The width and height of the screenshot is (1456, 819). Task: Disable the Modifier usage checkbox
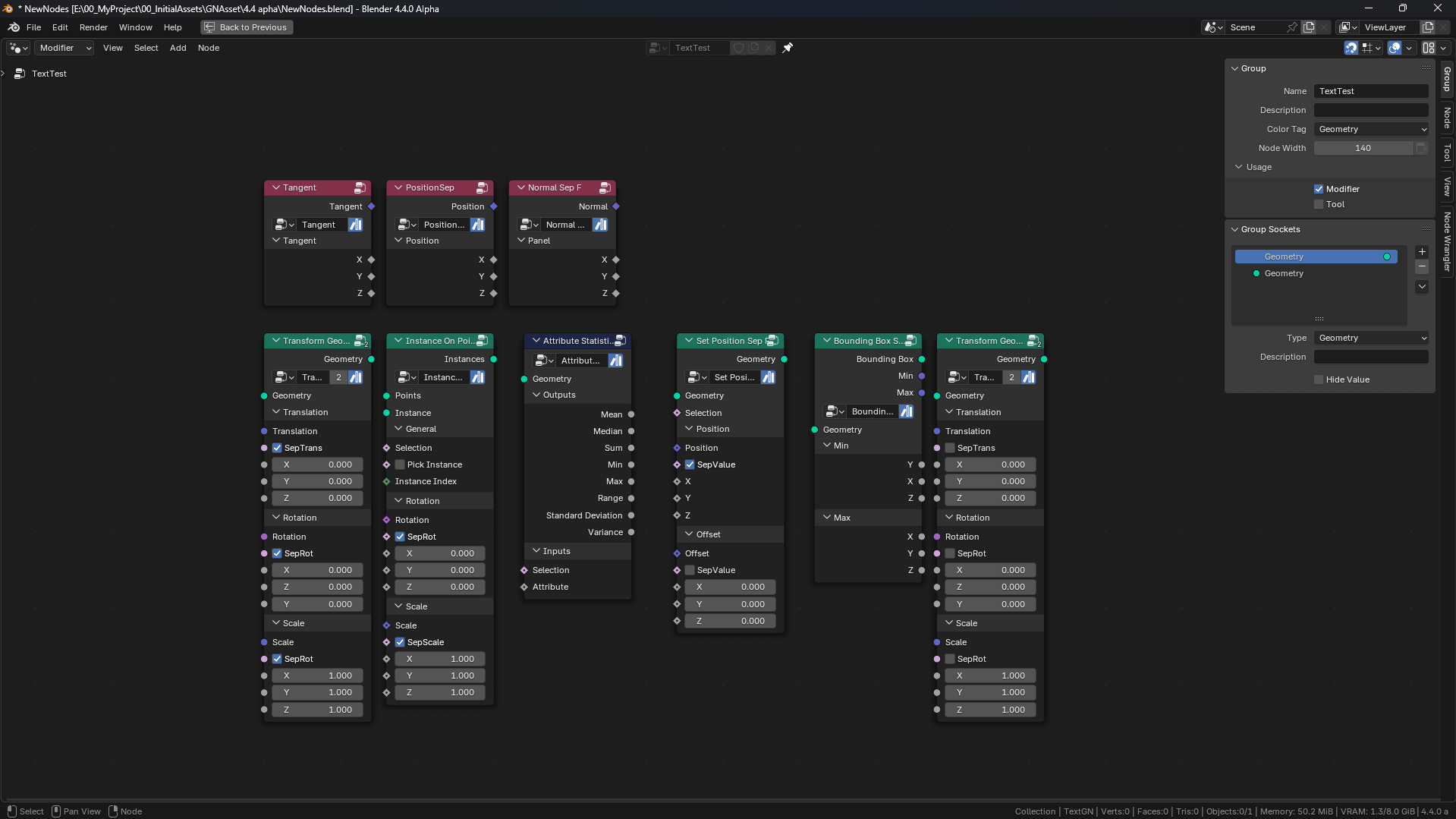point(1319,189)
